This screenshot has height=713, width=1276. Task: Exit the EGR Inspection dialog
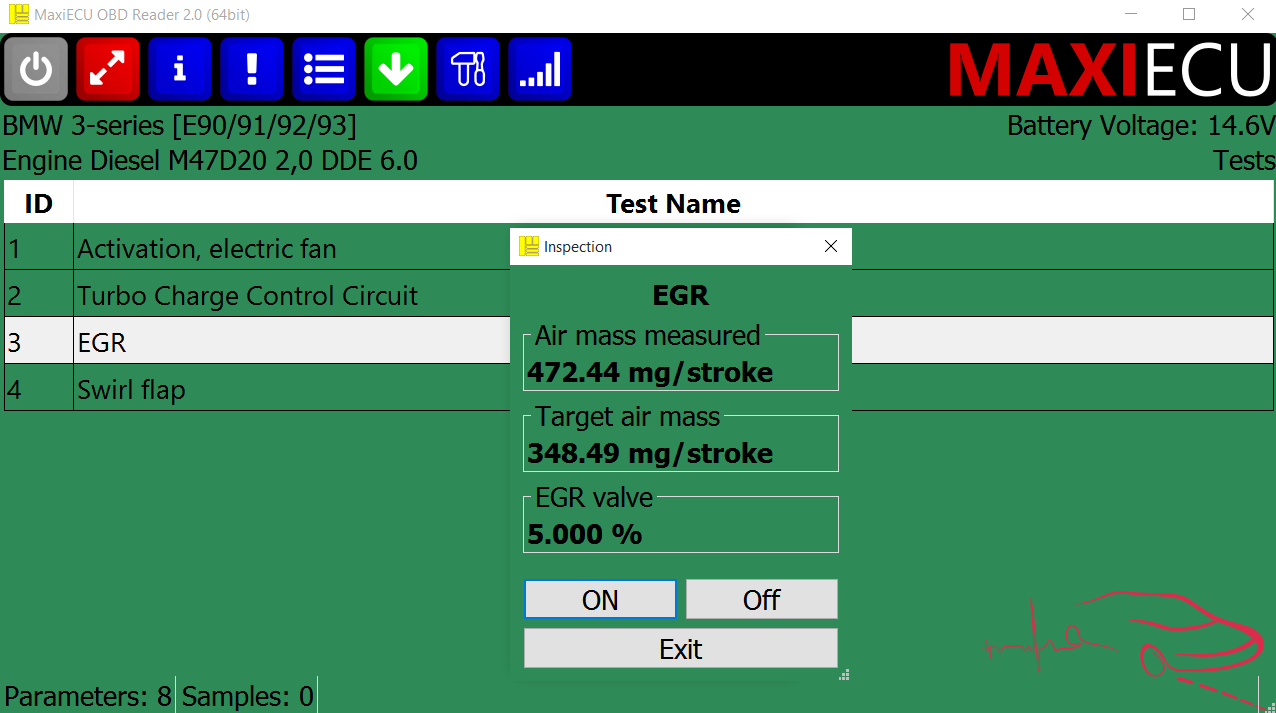(681, 648)
